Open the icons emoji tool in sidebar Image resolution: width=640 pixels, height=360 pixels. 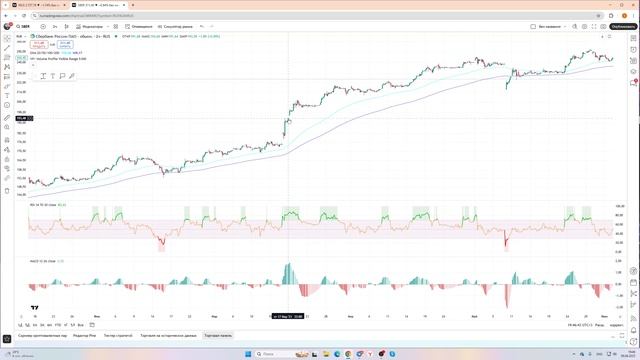coord(7,105)
